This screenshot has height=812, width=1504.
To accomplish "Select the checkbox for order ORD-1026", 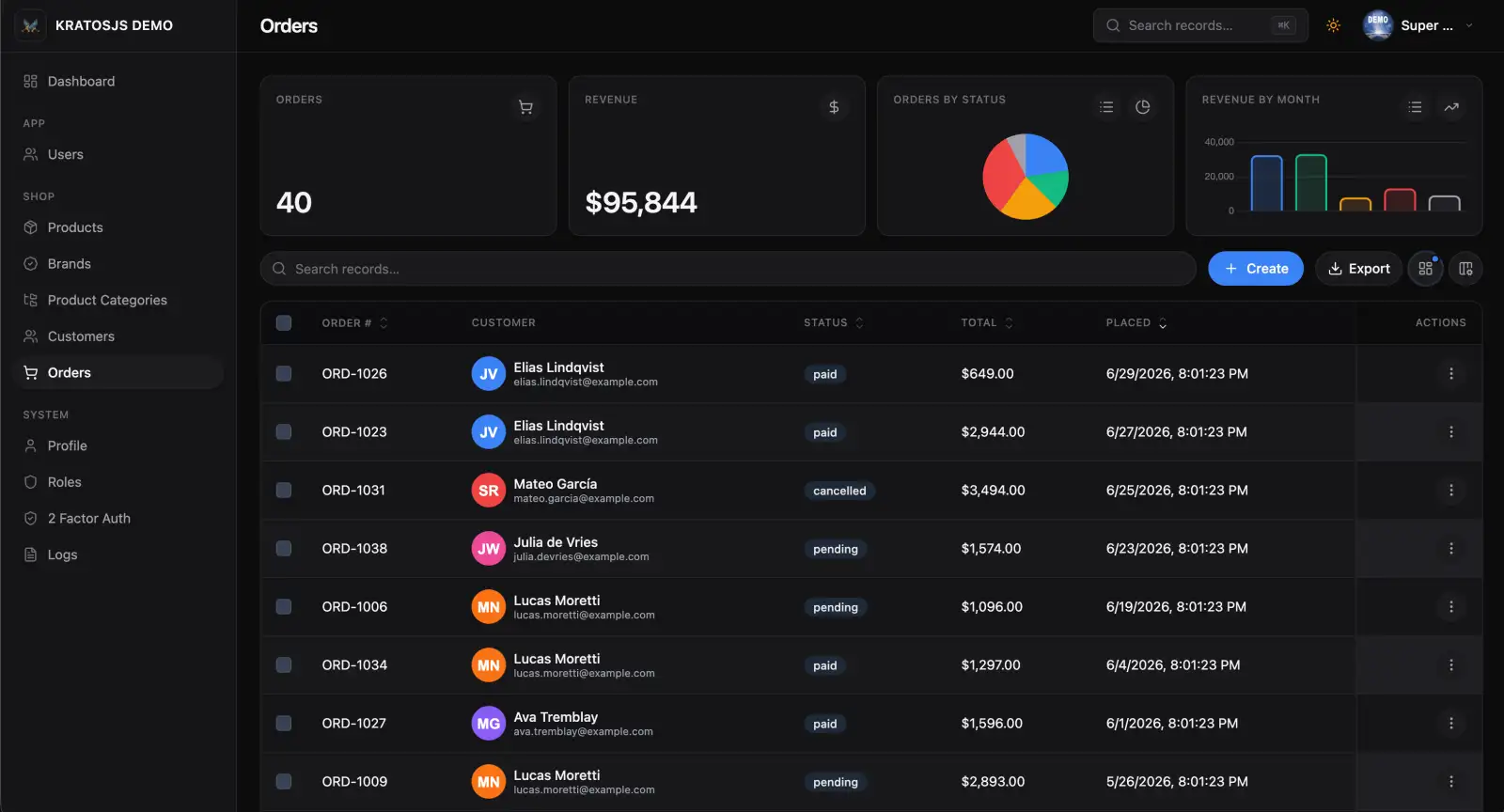I will pos(283,374).
